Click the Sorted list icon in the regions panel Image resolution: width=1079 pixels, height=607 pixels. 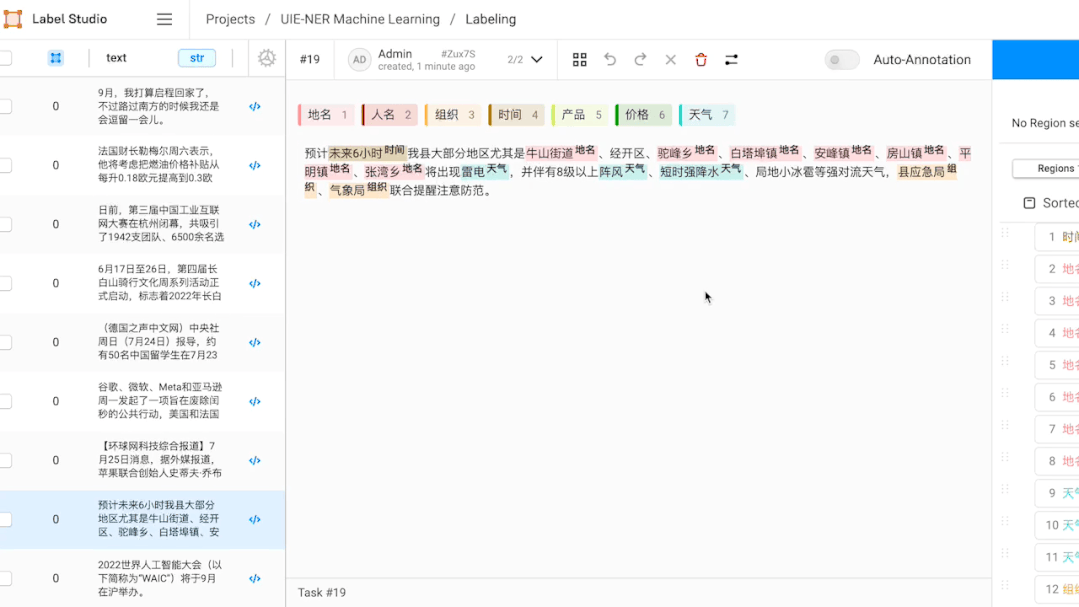click(x=1029, y=203)
